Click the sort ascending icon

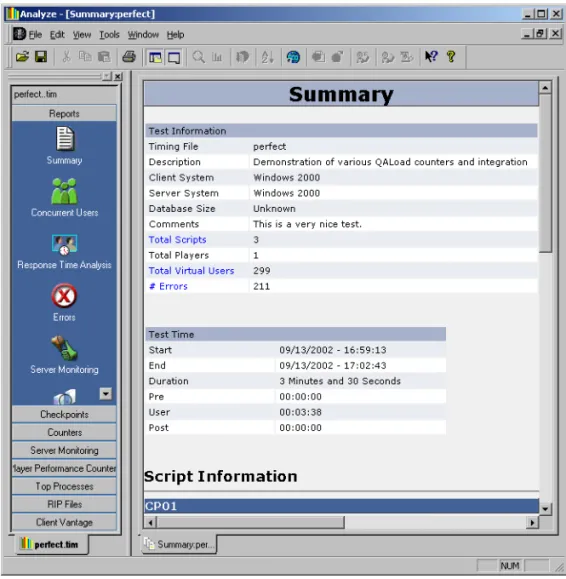268,57
